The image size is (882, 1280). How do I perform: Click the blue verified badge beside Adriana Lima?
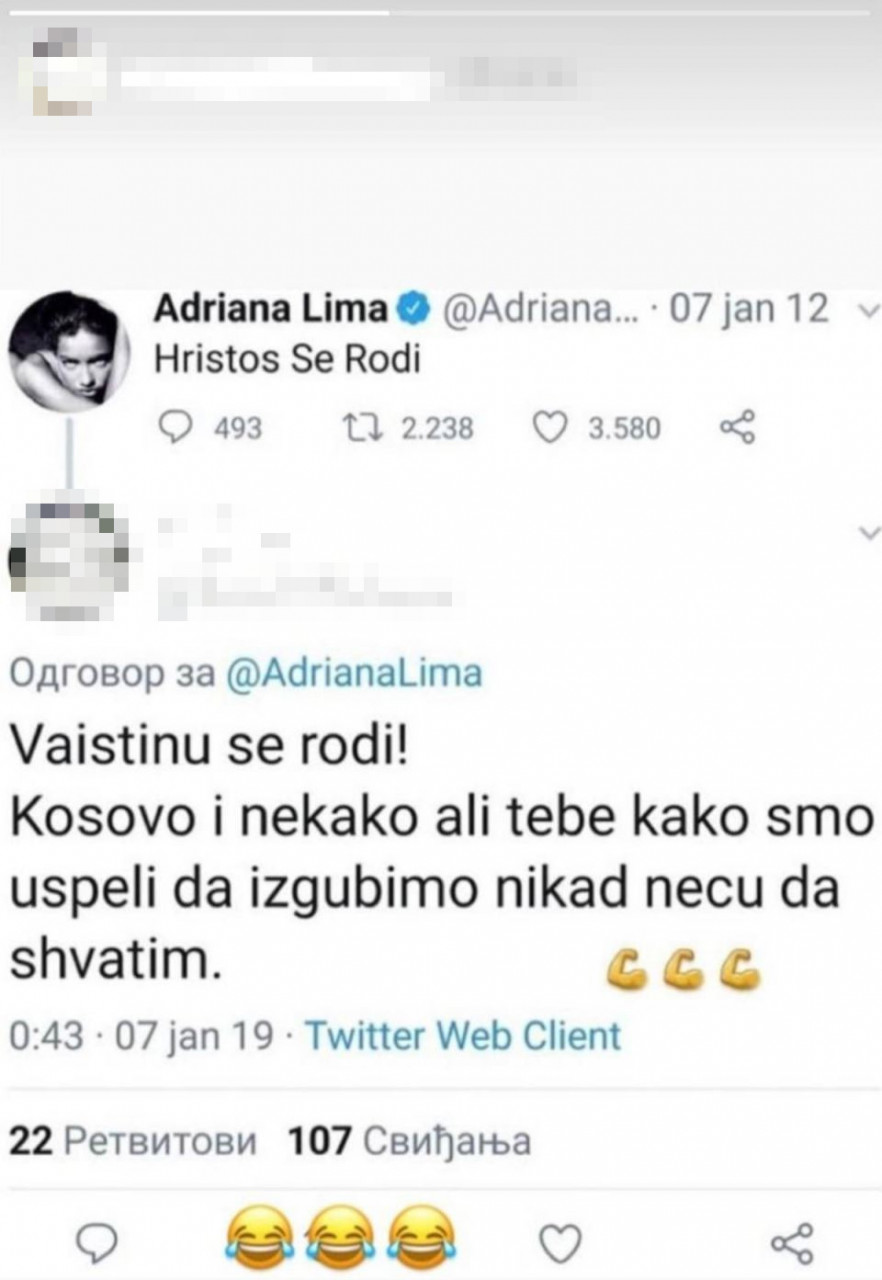pos(409,310)
